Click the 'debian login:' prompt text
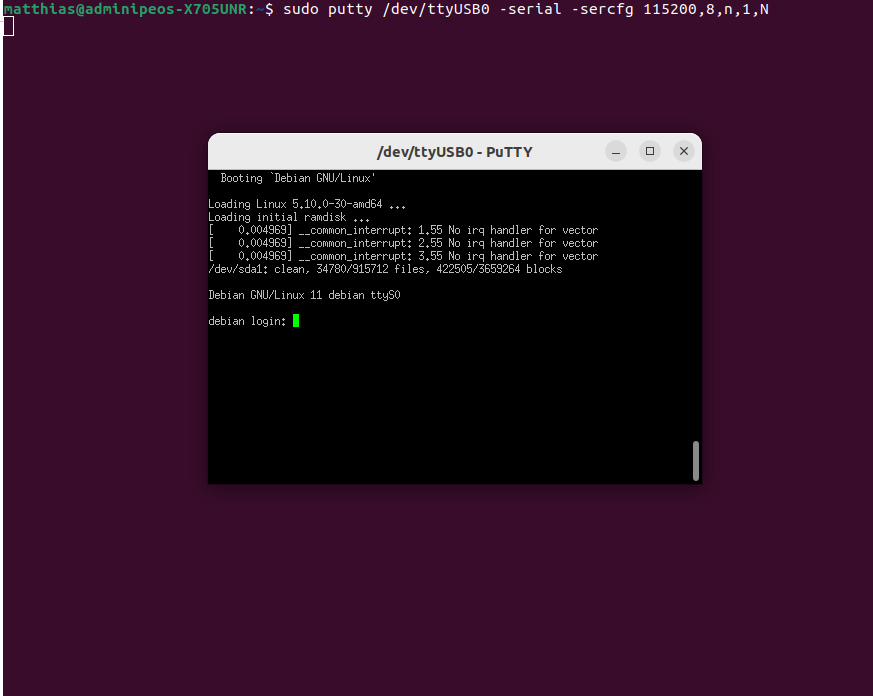The width and height of the screenshot is (873, 696). (247, 321)
